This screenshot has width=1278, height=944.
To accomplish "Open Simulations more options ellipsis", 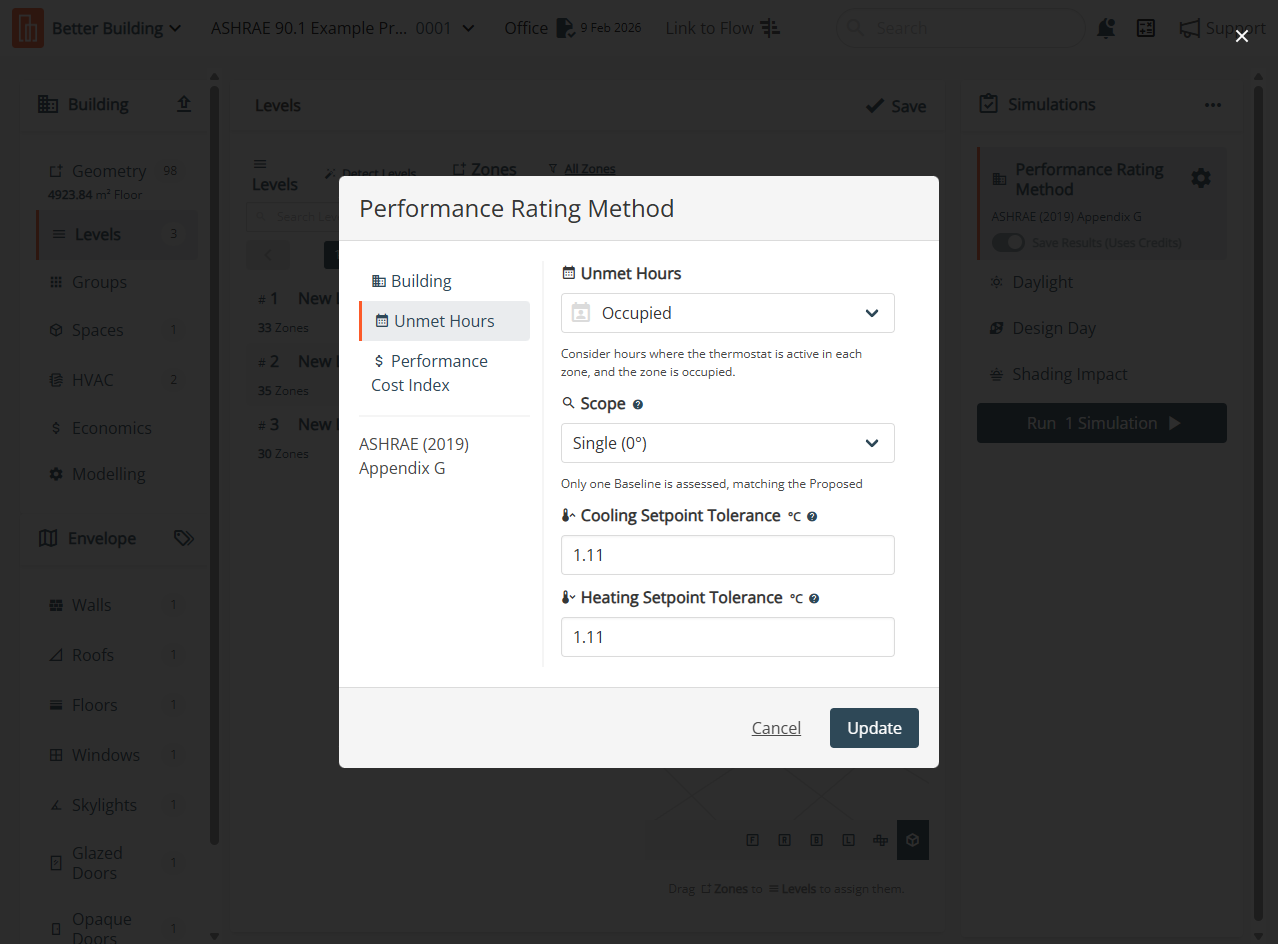I will point(1213,105).
